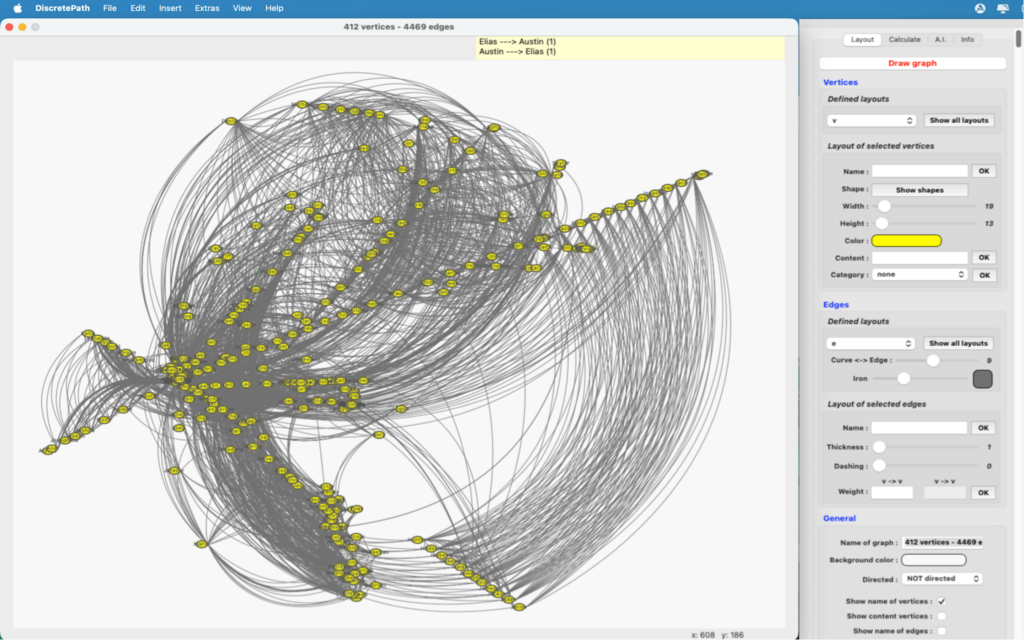Click the gray edge color square
Viewport: 1024px width, 640px height.
(x=982, y=379)
